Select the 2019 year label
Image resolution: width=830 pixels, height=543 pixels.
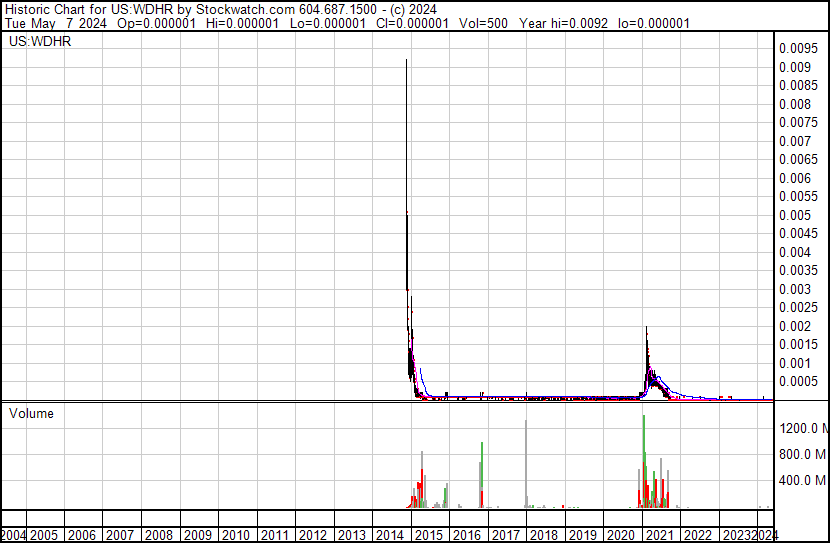582,535
